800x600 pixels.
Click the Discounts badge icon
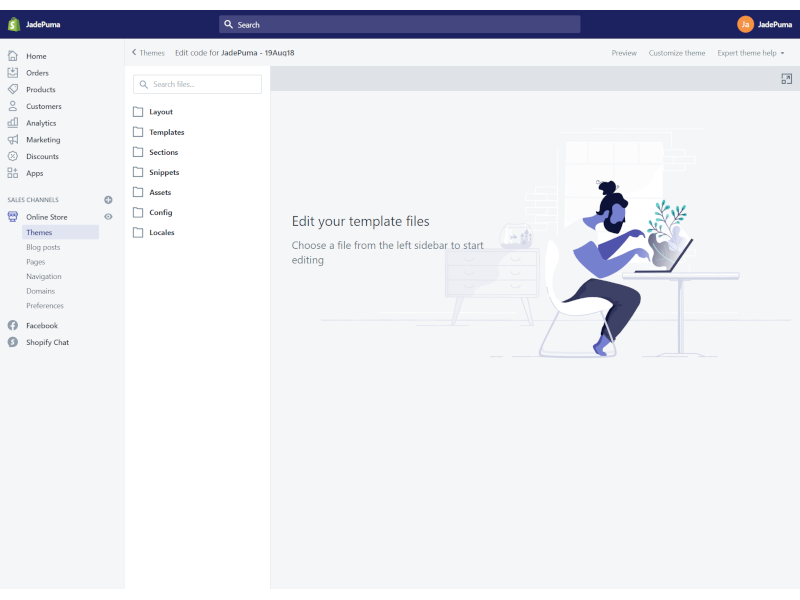click(13, 156)
